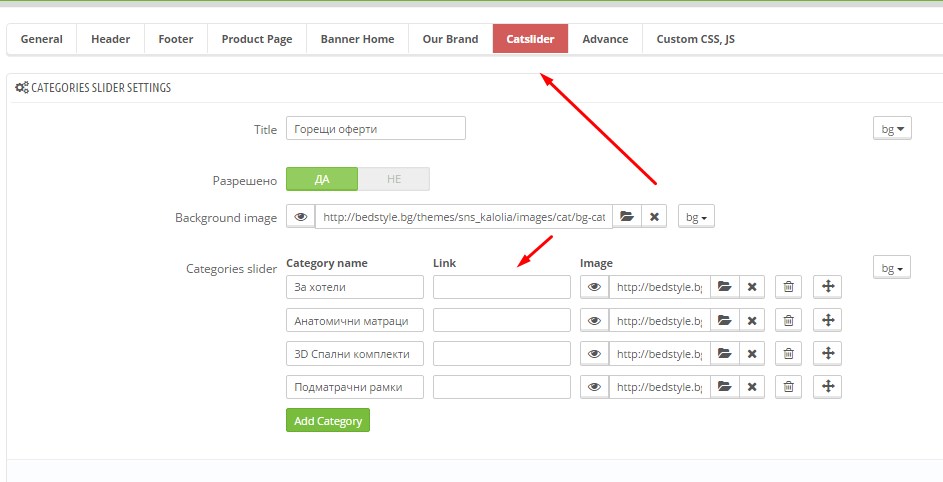Preview the 3D Спални комплекти image via eye icon
943x482 pixels.
(x=594, y=353)
